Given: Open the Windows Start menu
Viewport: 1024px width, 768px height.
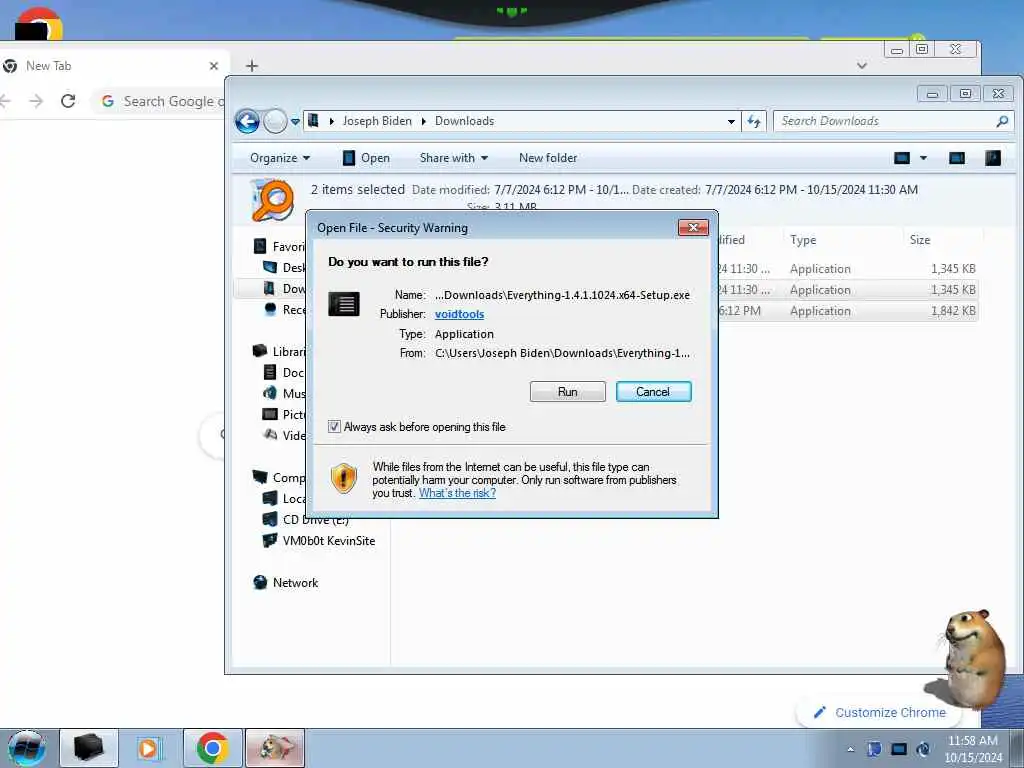Looking at the screenshot, I should click(x=27, y=748).
